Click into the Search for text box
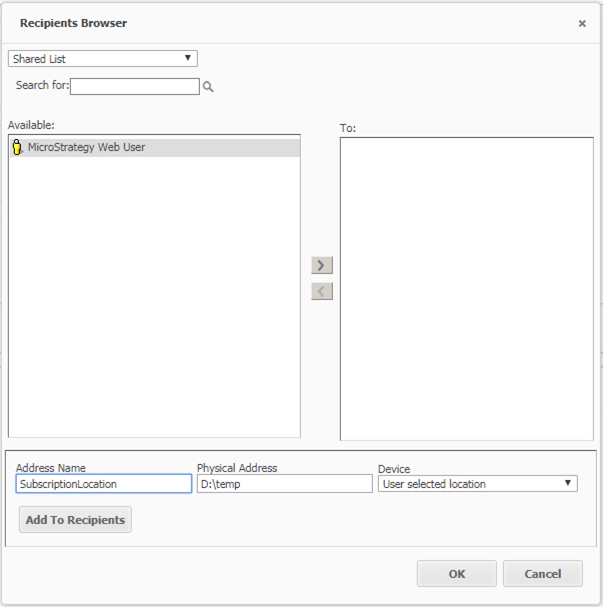Image resolution: width=603 pixels, height=607 pixels. [x=134, y=87]
